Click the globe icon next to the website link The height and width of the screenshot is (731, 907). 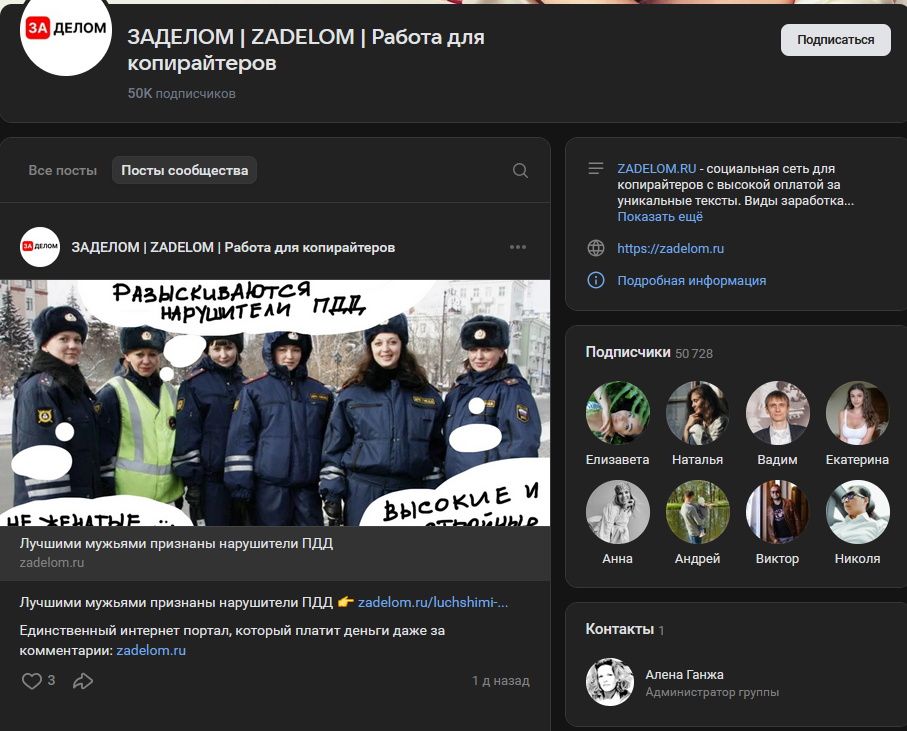click(x=597, y=251)
